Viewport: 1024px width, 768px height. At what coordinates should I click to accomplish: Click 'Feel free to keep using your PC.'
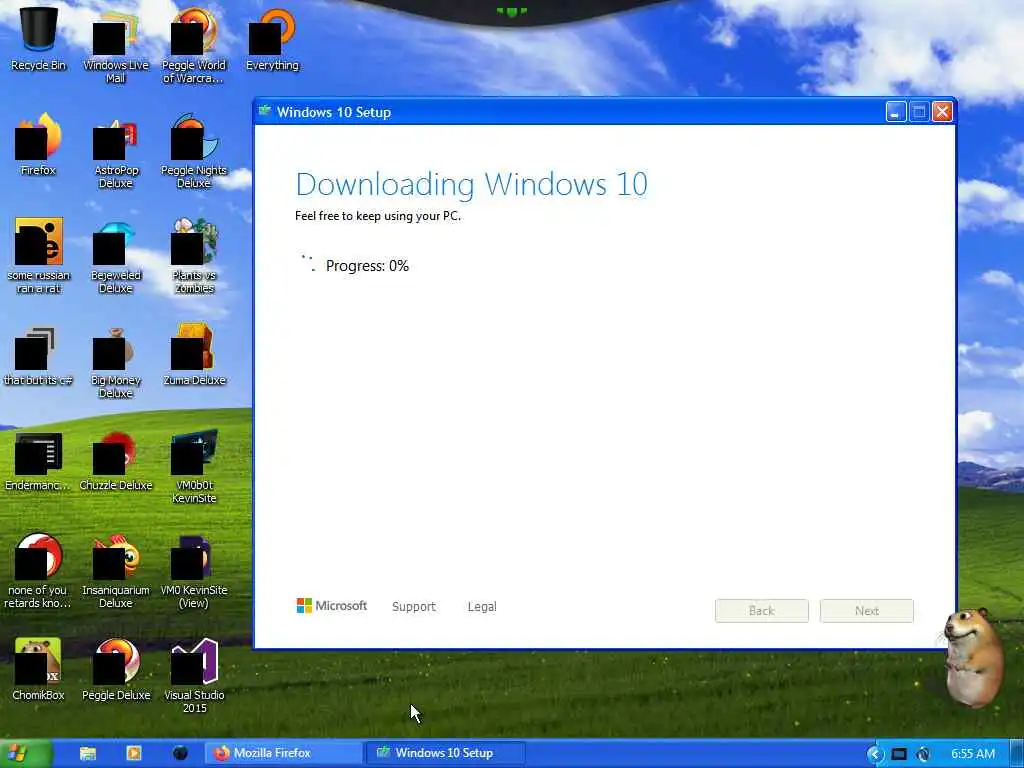378,216
